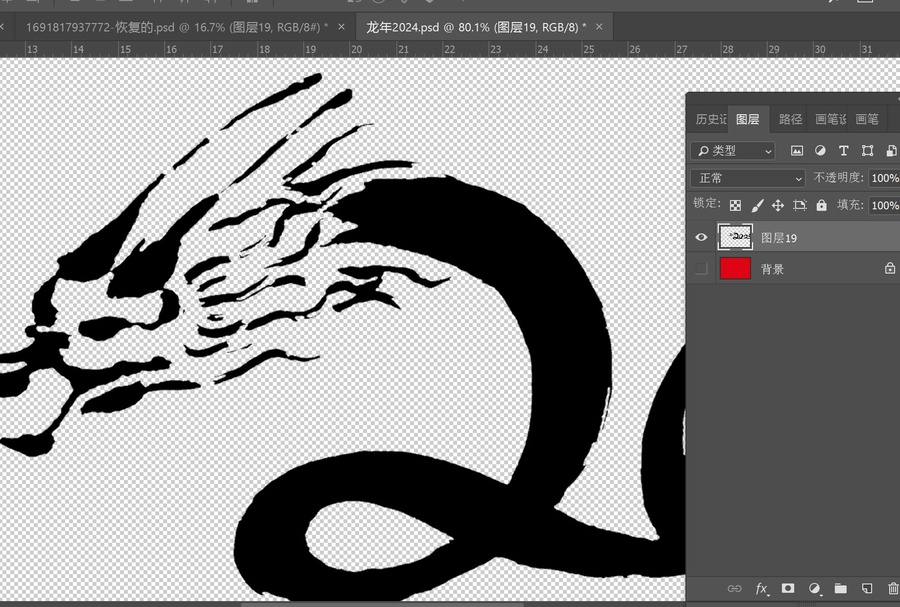Switch to the 1691817937772-恢复的.psd document tab
Viewport: 900px width, 607px height.
click(x=177, y=27)
